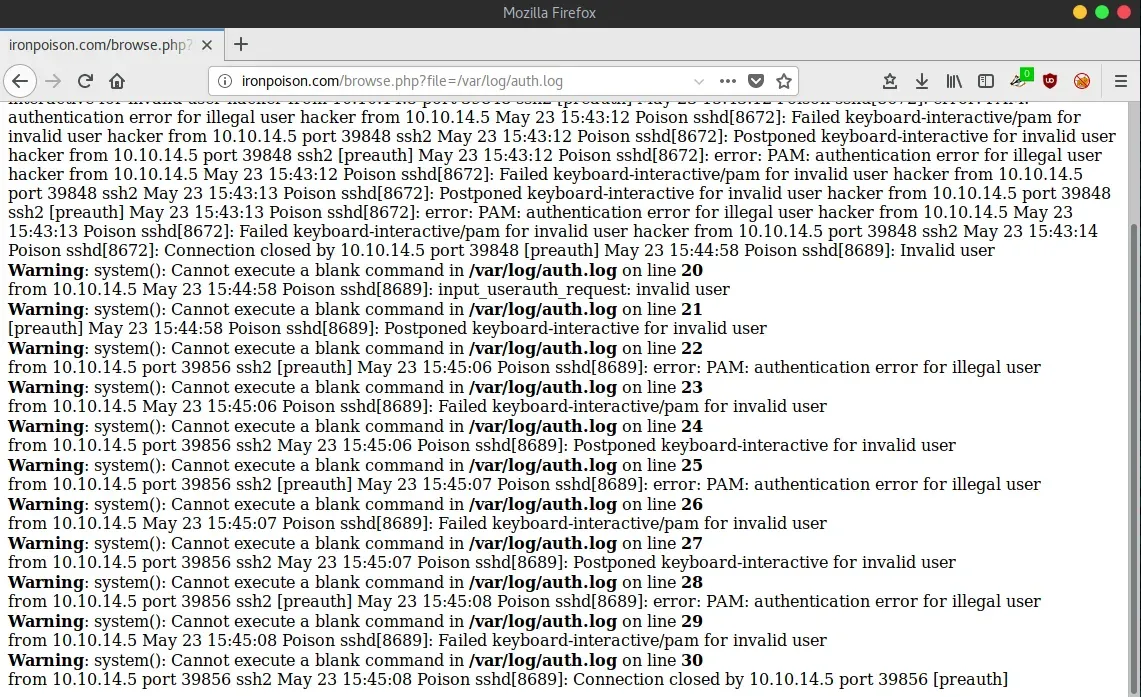1141x697 pixels.
Task: Select the ironpoison.com browse.php tab
Action: coord(98,45)
